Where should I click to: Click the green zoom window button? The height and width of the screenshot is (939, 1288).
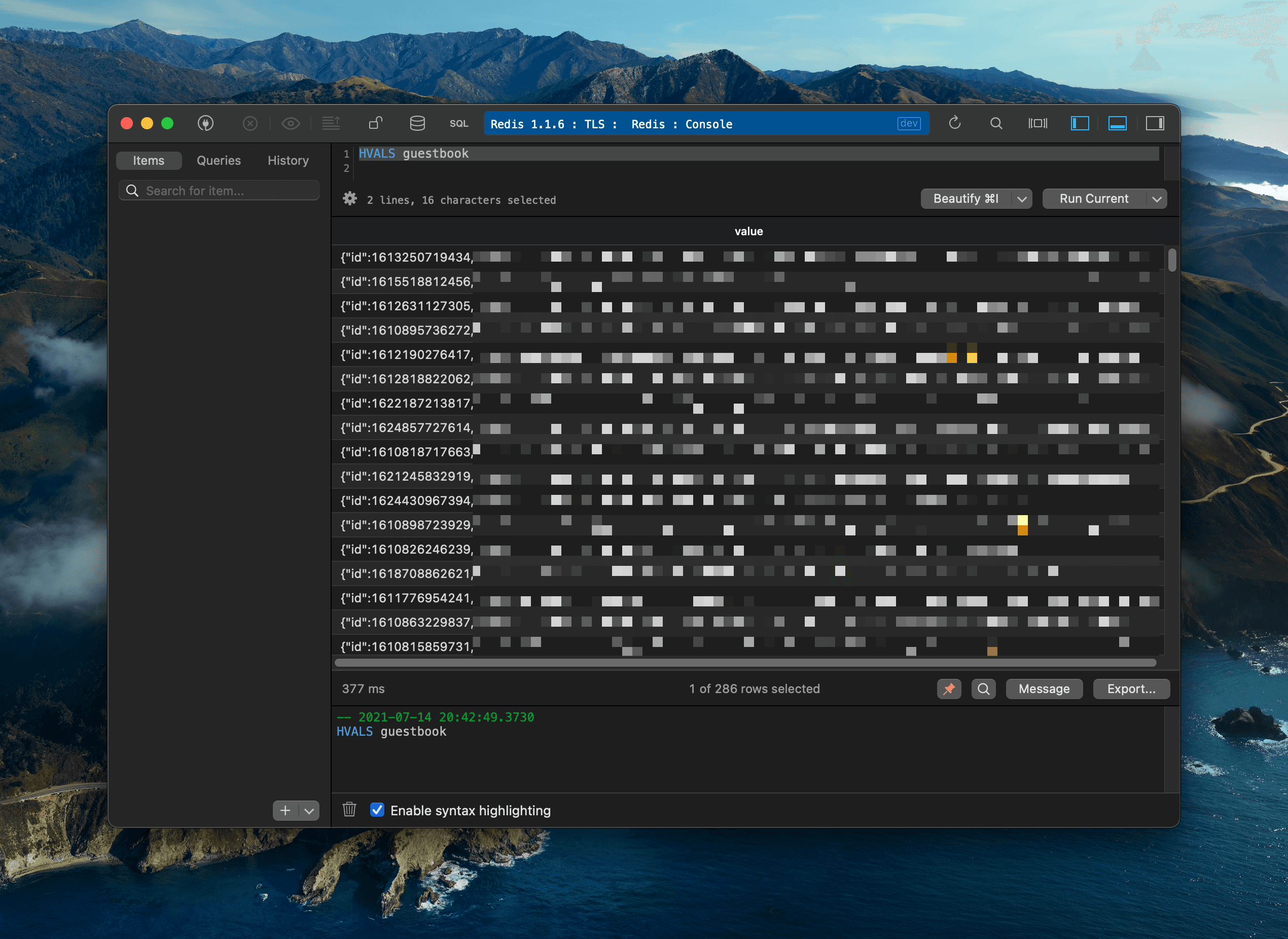click(x=167, y=123)
